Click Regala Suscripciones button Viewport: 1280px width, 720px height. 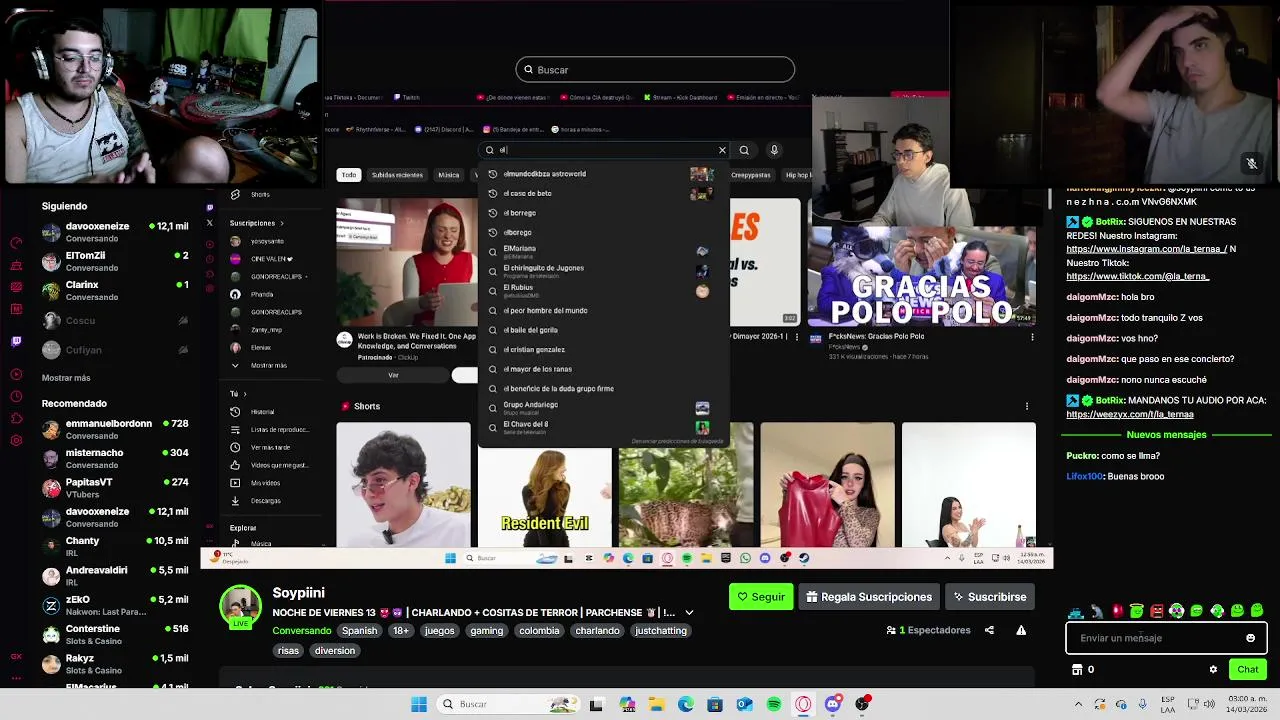pos(868,597)
